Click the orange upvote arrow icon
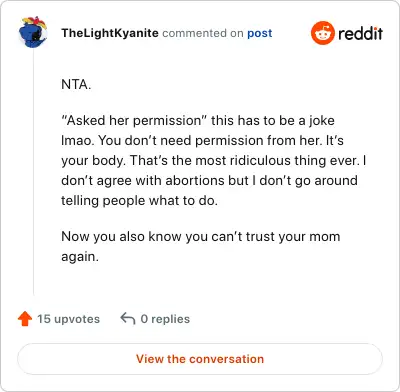The height and width of the screenshot is (392, 400). (25, 319)
